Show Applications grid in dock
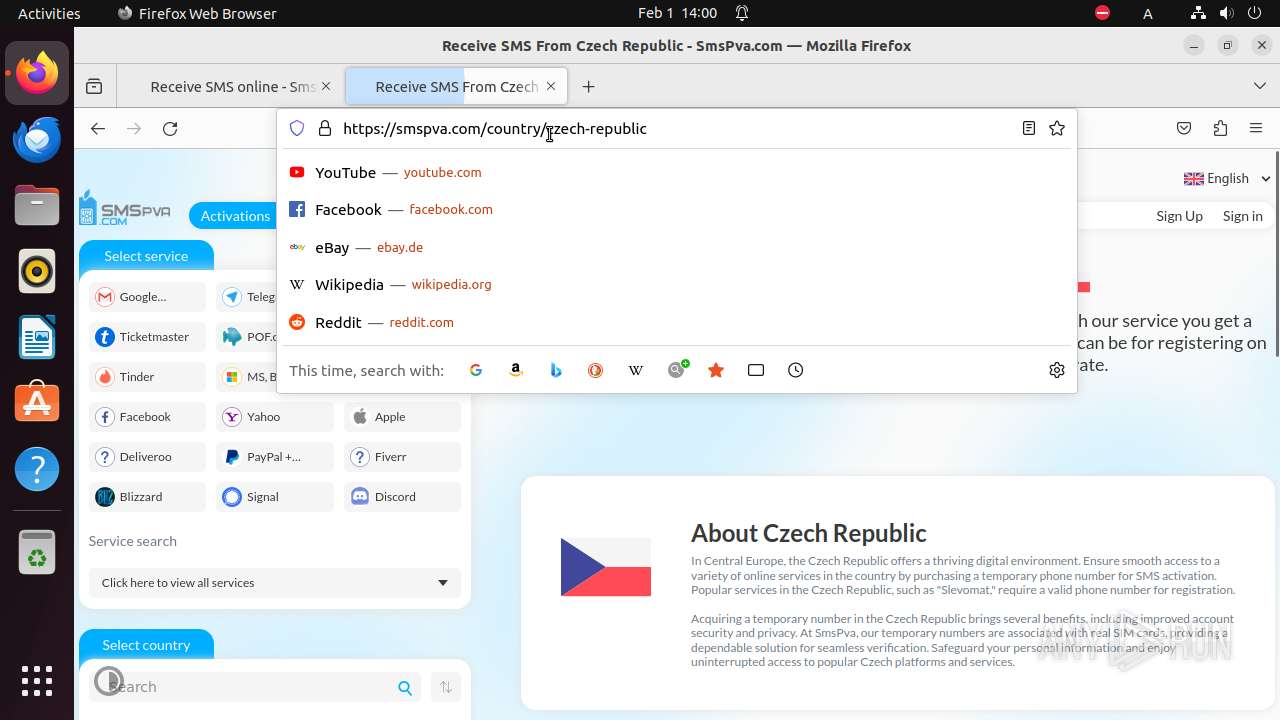The width and height of the screenshot is (1280, 720). (x=37, y=681)
